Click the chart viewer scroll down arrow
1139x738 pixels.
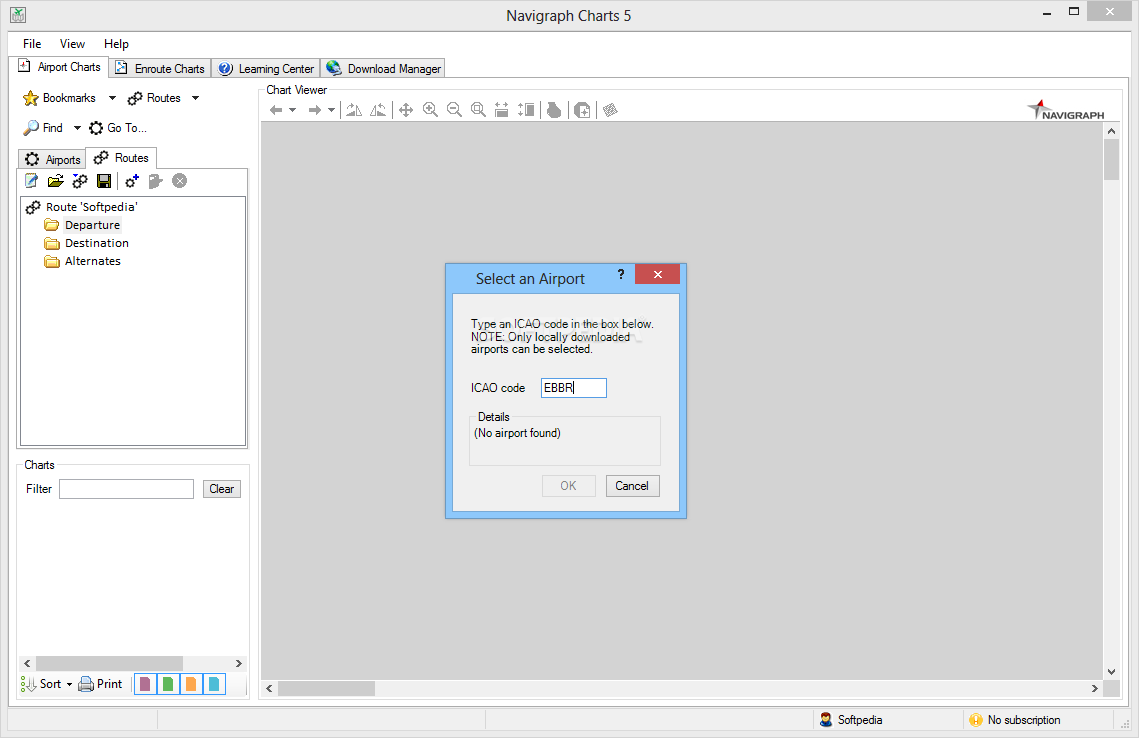(1111, 672)
